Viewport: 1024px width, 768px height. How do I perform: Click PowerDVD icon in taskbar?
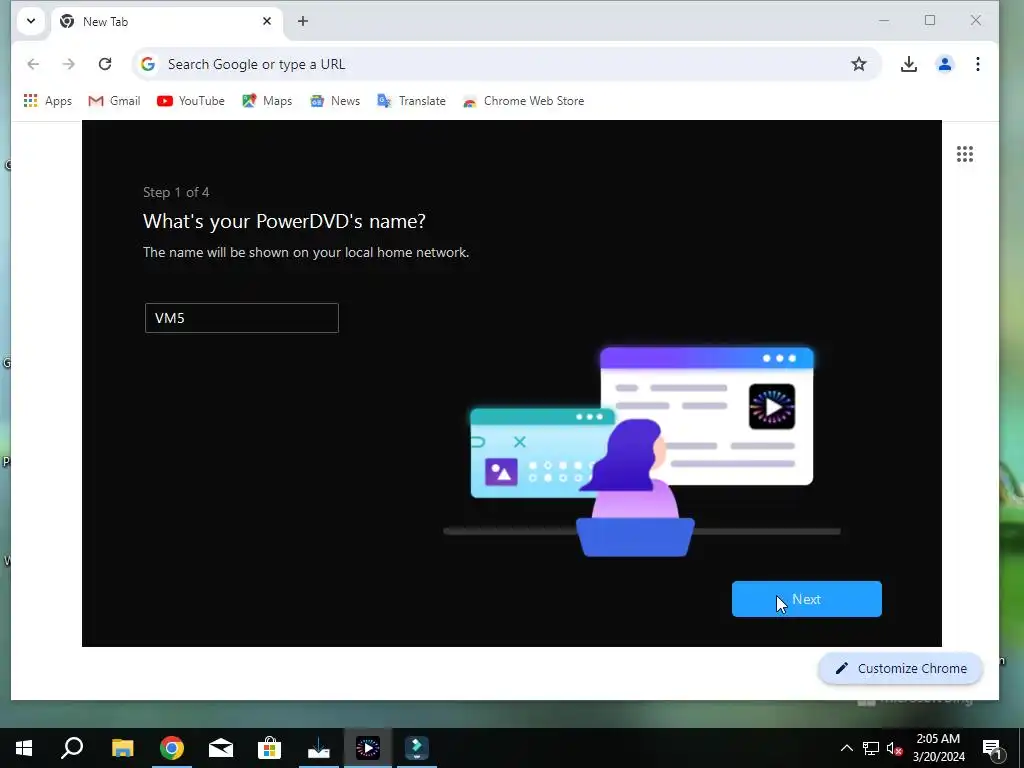pyautogui.click(x=368, y=748)
